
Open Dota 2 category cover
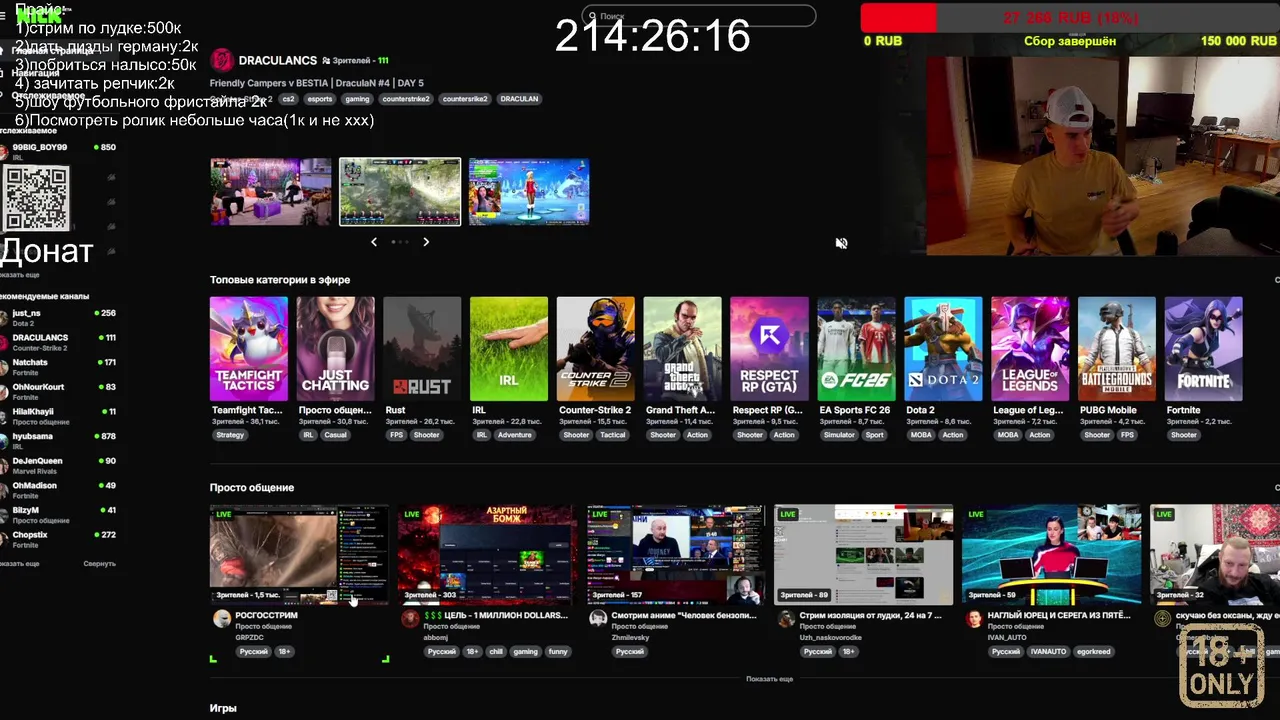click(943, 349)
